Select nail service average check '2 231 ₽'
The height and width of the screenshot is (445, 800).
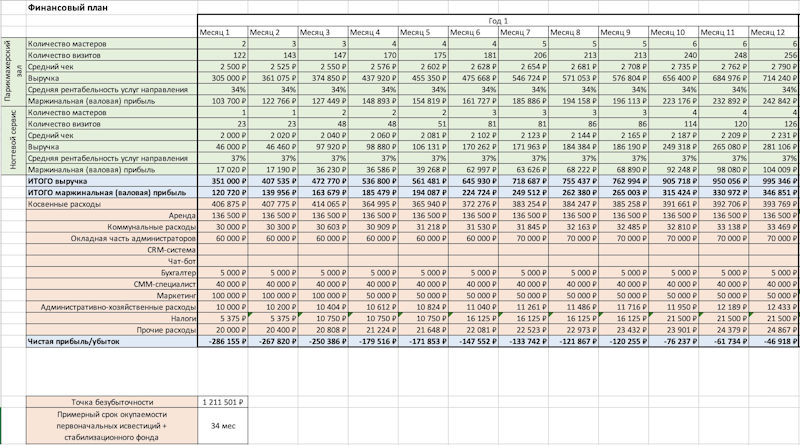(x=773, y=135)
